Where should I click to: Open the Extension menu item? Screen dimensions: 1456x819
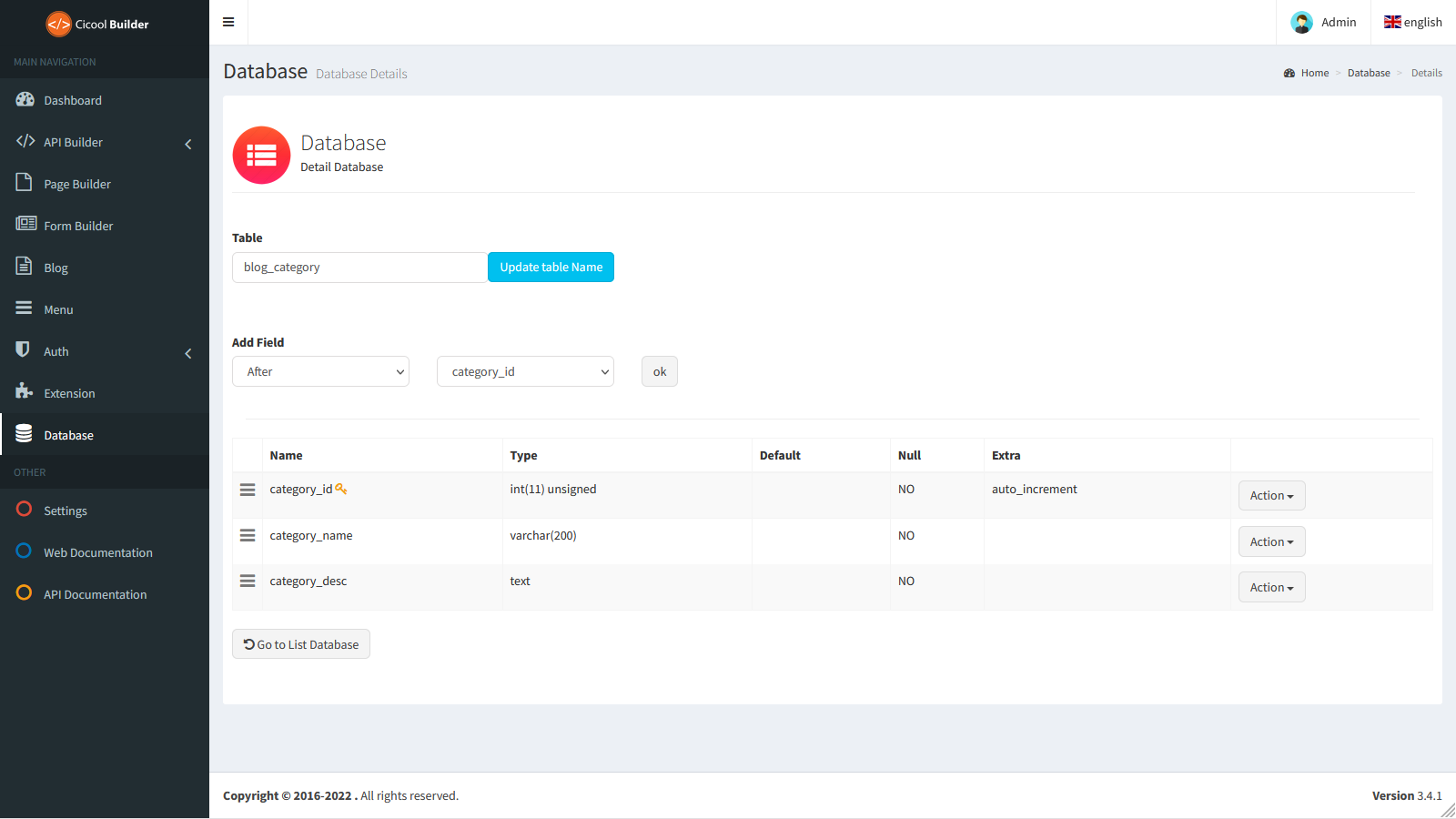(x=105, y=393)
